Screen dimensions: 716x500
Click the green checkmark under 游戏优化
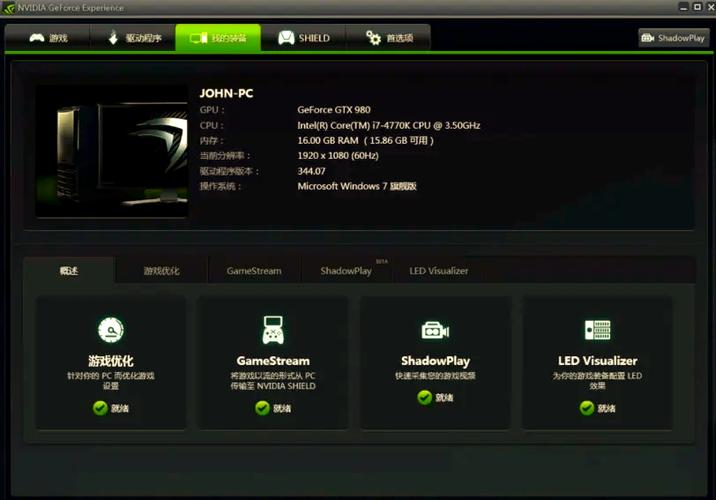pos(100,408)
